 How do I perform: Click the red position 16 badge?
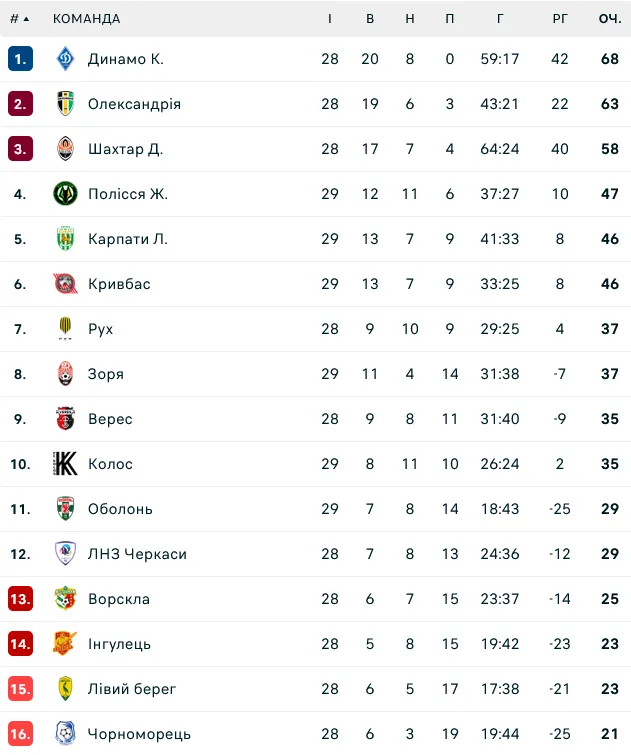tap(20, 734)
